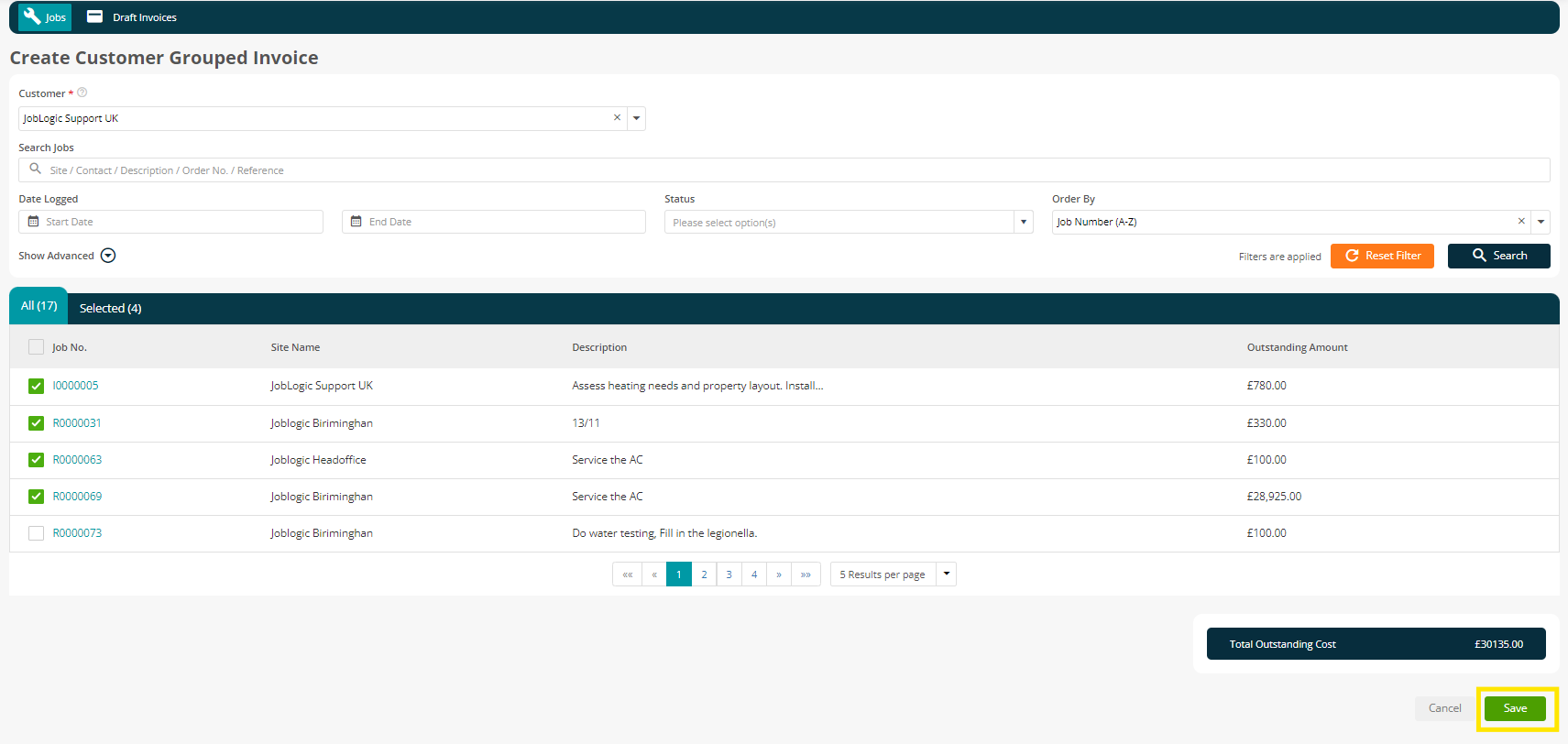This screenshot has width=1568, height=744.
Task: Click the End Date input field
Action: coord(494,222)
